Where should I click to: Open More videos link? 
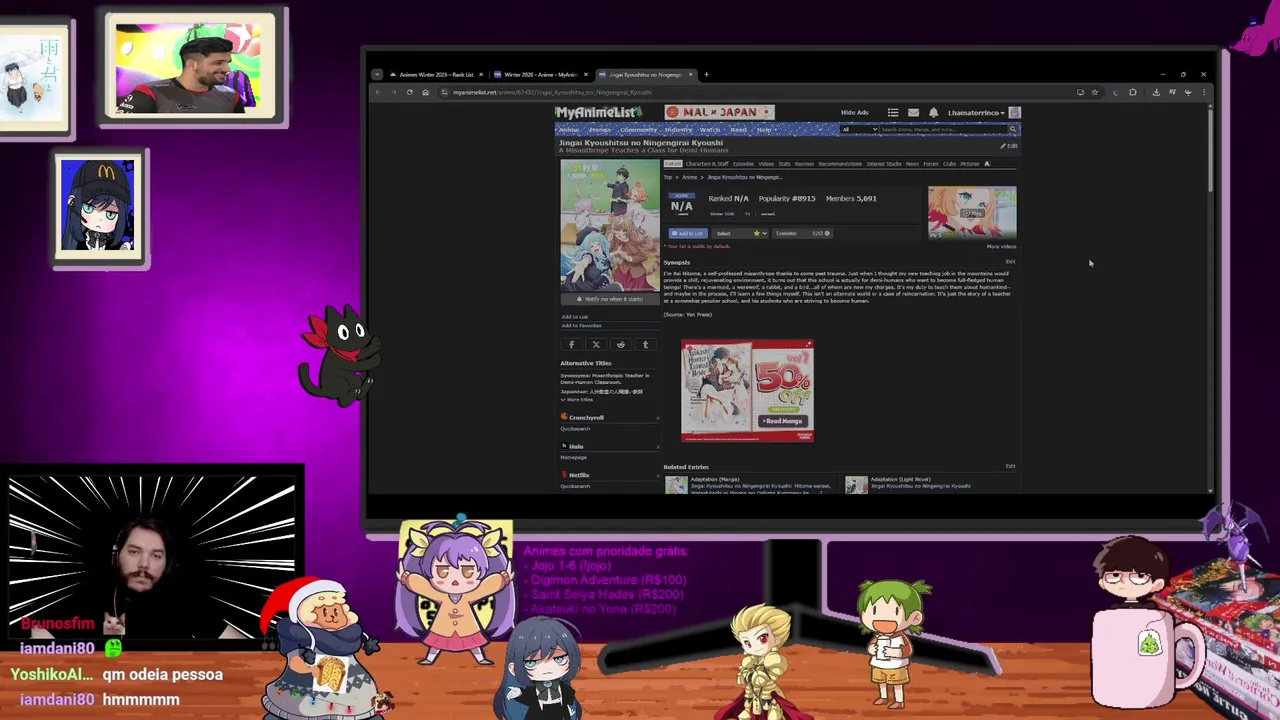click(1001, 246)
